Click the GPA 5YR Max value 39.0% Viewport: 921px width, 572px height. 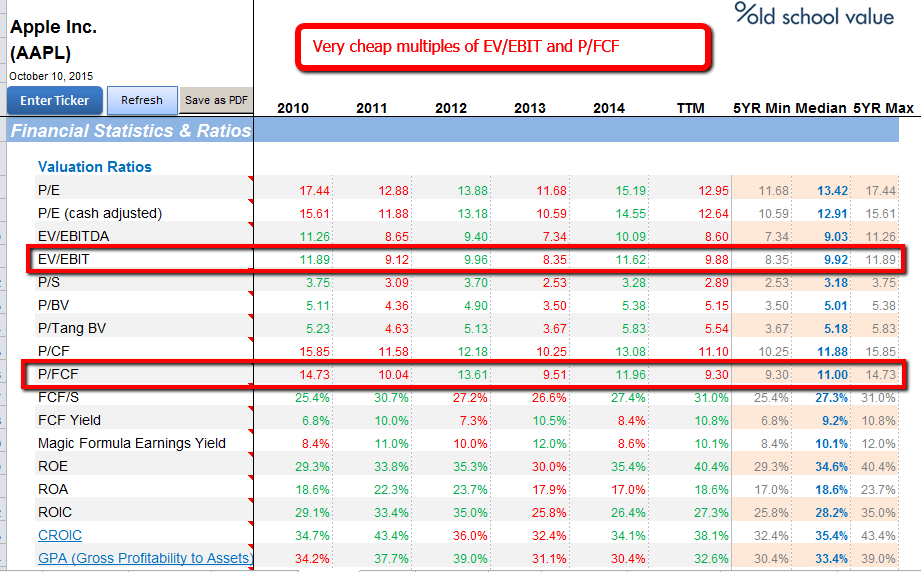pyautogui.click(x=878, y=559)
